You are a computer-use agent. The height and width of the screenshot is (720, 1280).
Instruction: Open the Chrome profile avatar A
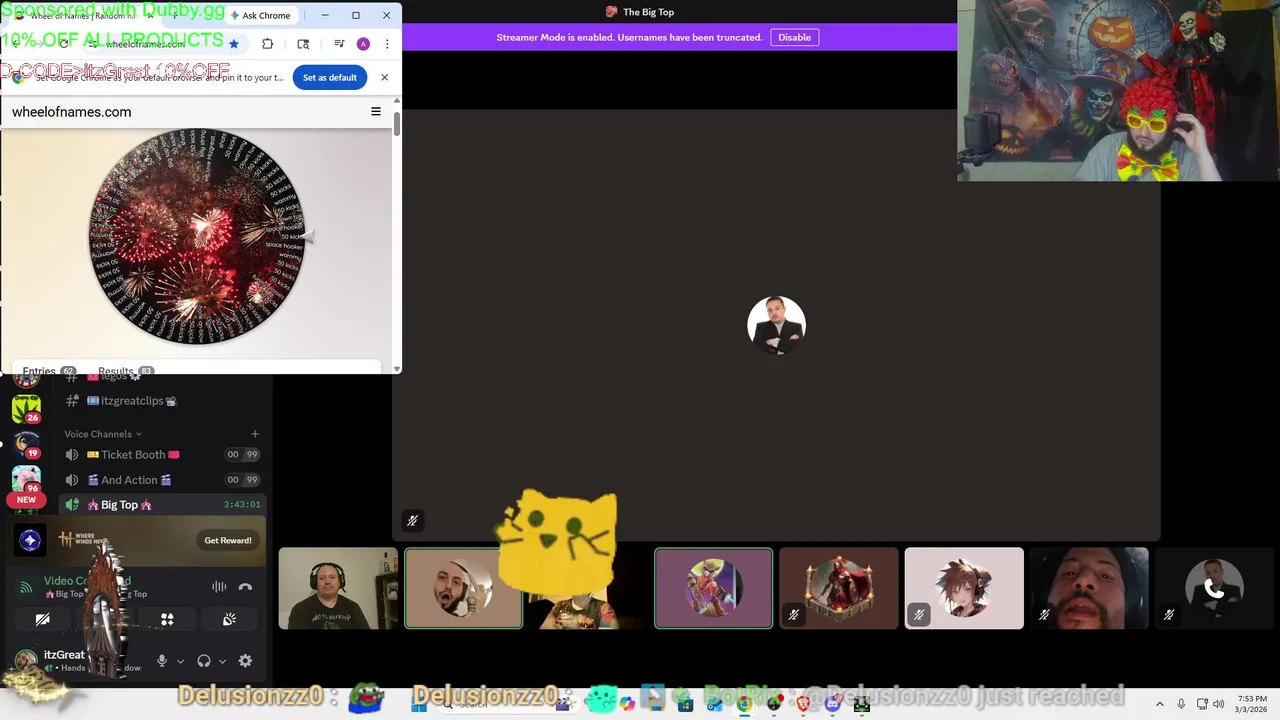pyautogui.click(x=363, y=44)
